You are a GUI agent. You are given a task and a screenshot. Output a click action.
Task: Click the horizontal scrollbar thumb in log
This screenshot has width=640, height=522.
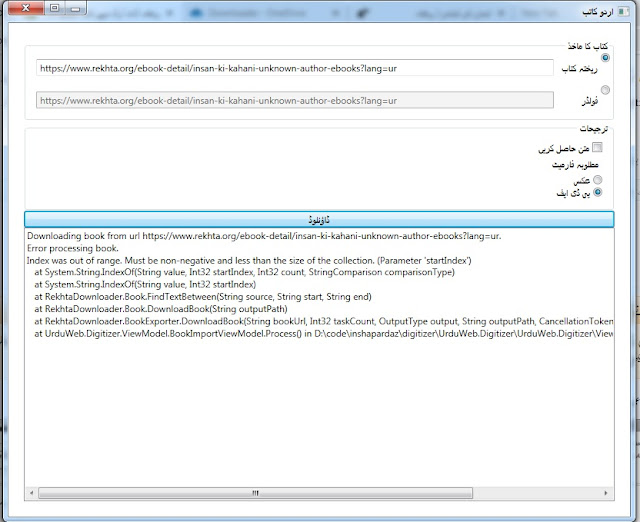point(254,492)
